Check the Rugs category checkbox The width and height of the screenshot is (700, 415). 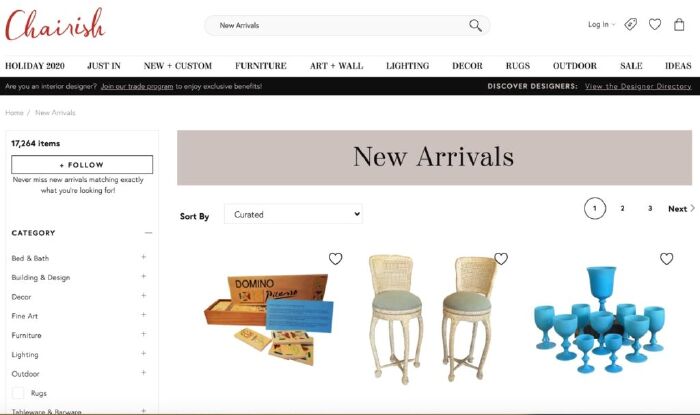[18, 393]
